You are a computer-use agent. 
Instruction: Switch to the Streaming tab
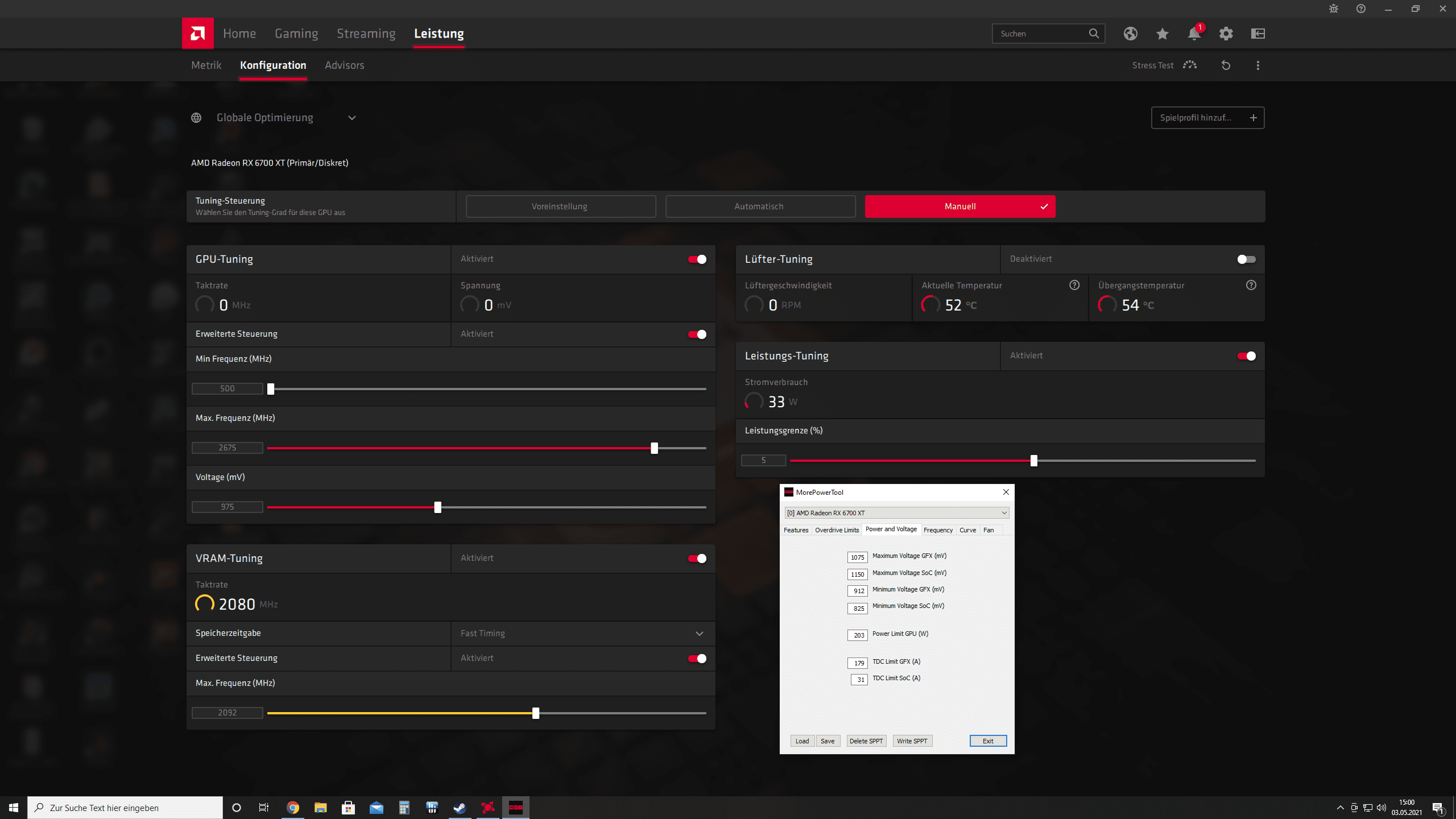pyautogui.click(x=366, y=34)
